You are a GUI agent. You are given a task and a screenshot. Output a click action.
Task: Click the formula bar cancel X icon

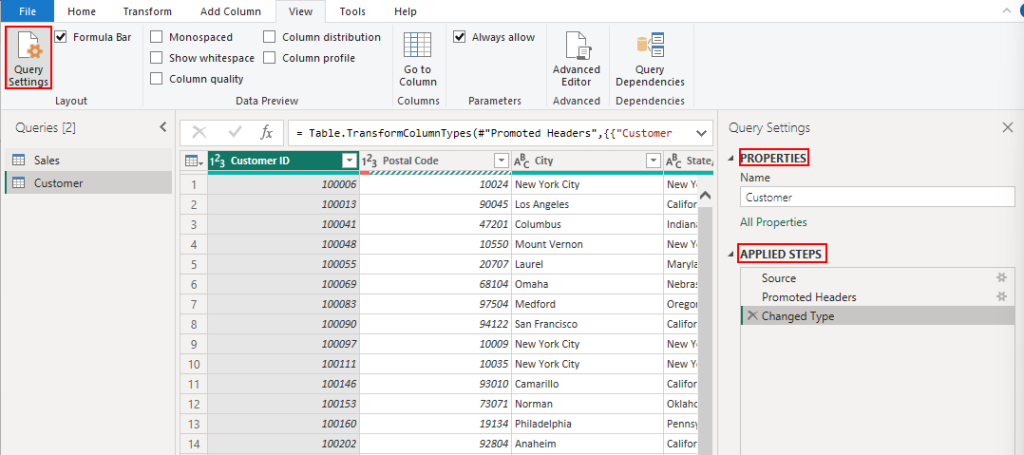click(199, 133)
